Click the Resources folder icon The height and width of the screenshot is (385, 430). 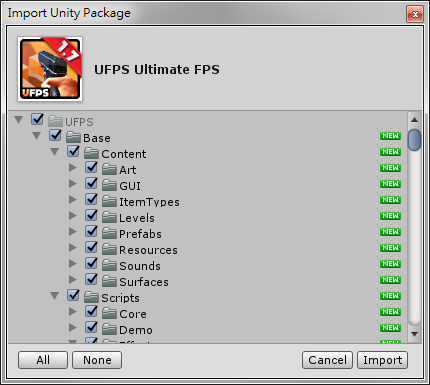point(109,249)
